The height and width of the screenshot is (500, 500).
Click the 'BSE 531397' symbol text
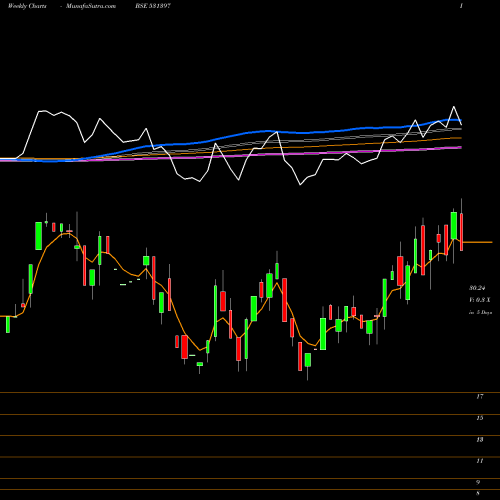click(x=153, y=6)
